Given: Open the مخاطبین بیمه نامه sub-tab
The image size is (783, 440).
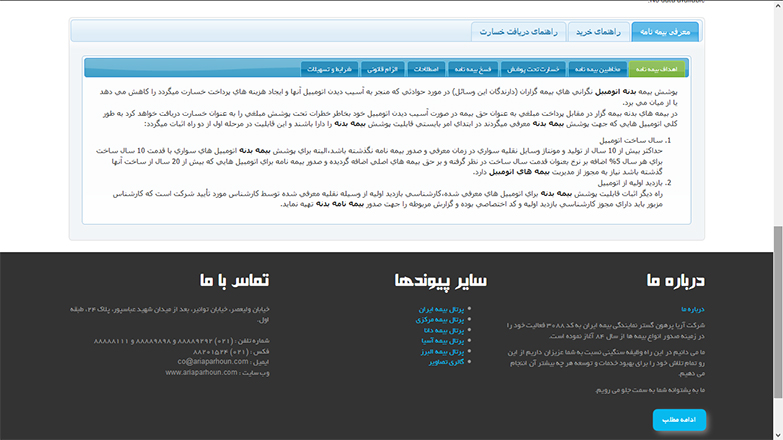Looking at the screenshot, I should click(x=597, y=69).
